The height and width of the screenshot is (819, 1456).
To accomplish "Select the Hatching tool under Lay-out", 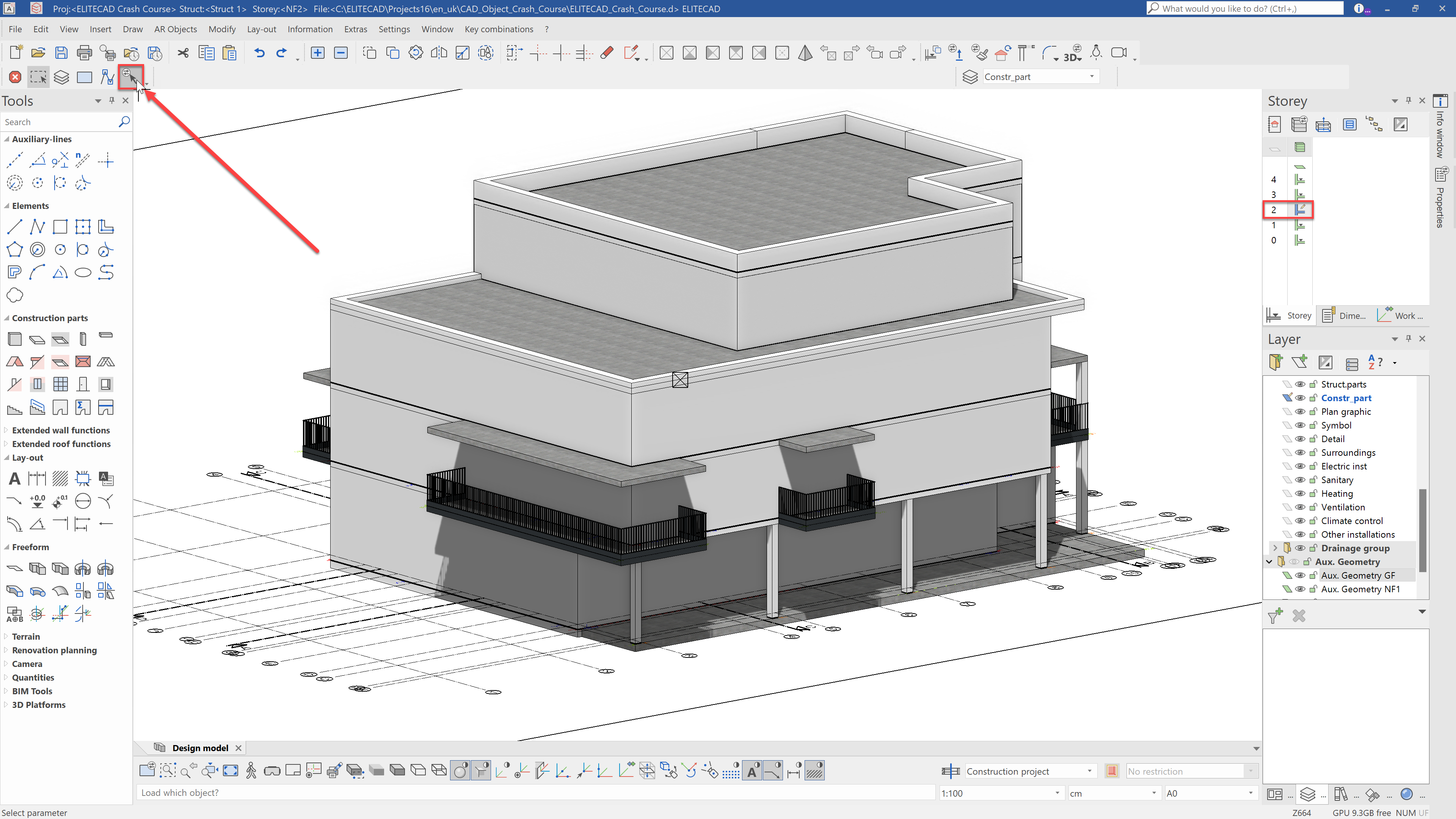I will tap(60, 479).
